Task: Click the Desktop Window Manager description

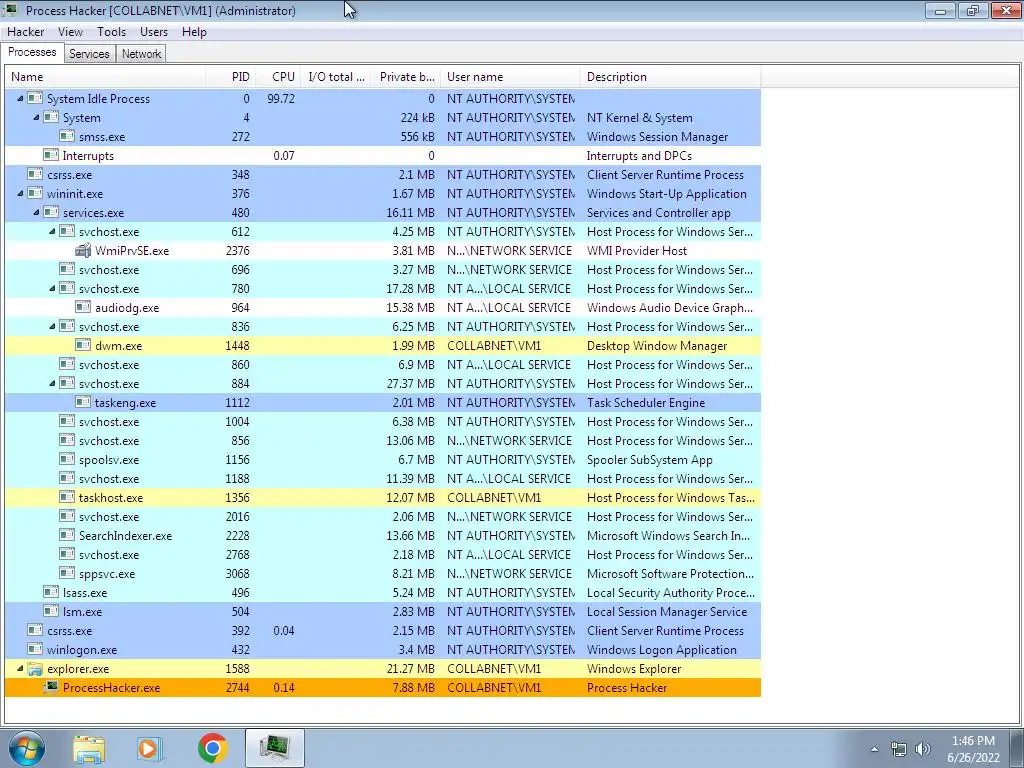Action: tap(657, 345)
